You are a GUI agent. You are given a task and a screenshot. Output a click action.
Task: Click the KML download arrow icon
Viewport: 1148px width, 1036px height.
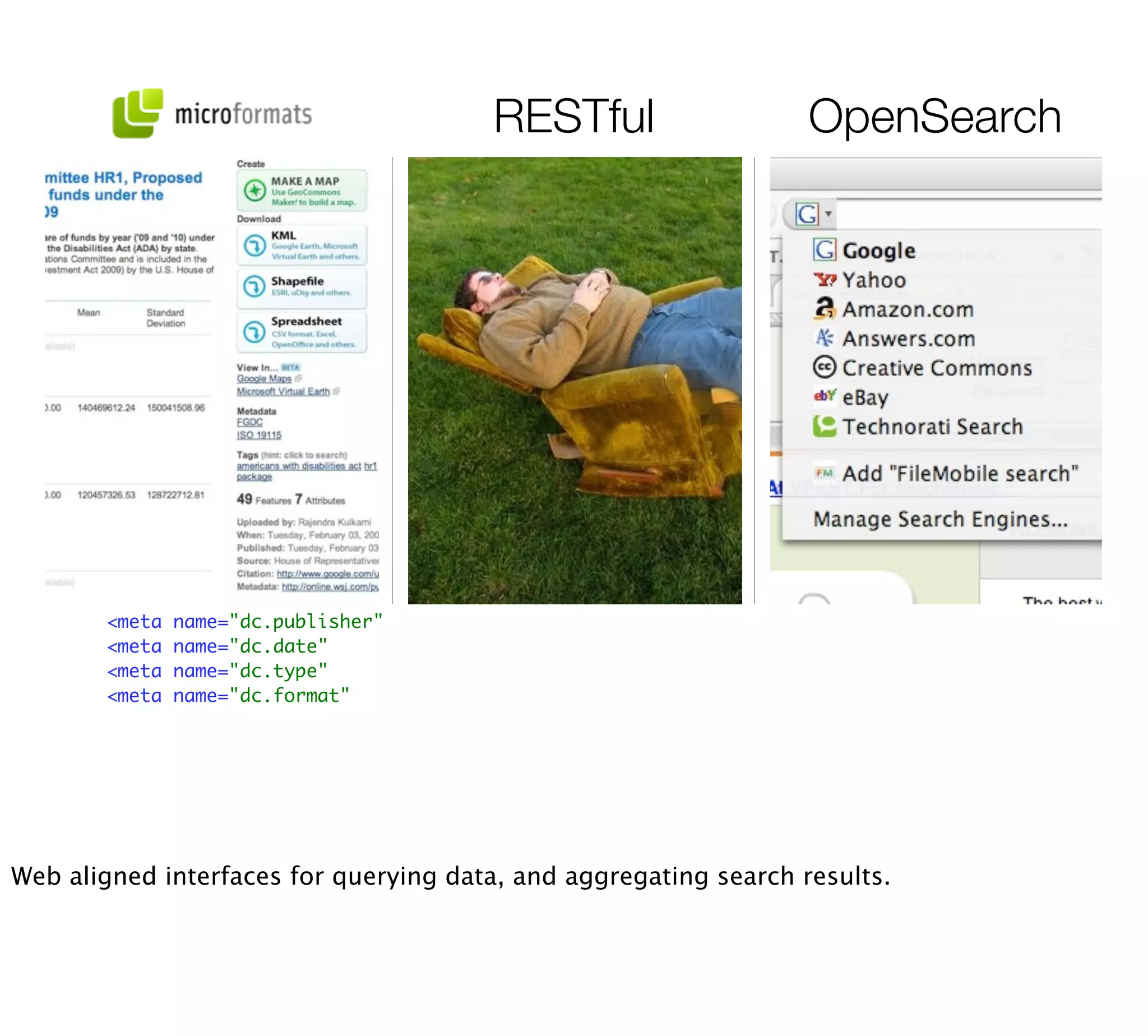pos(254,246)
